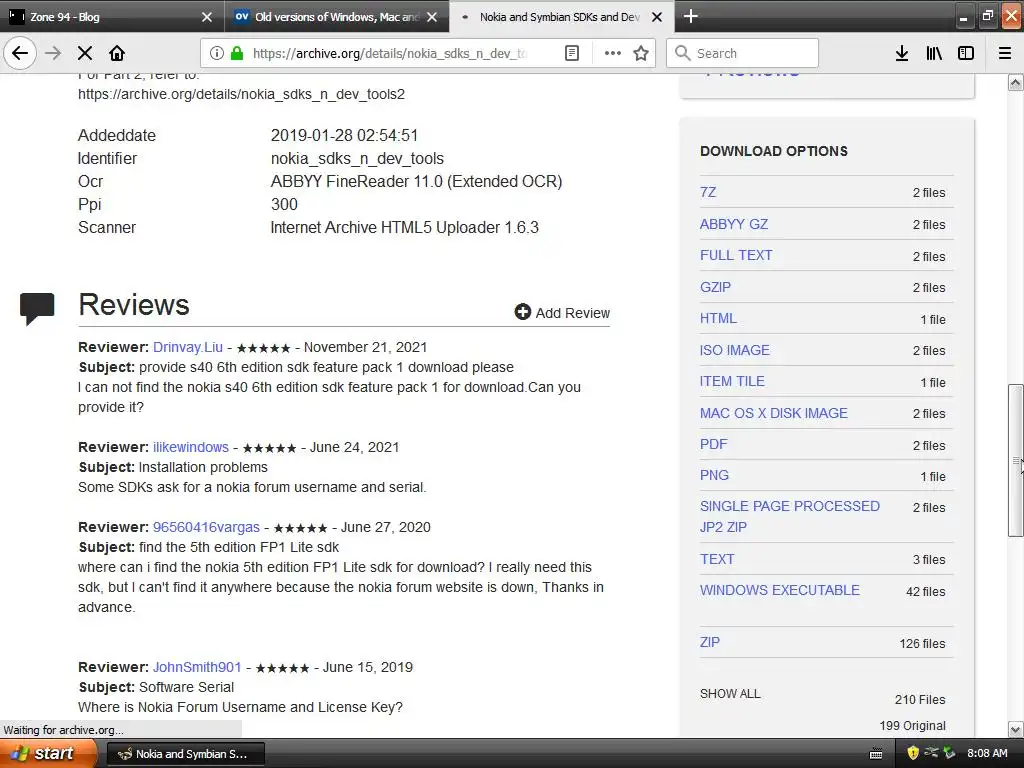Expand the PDF download option
Screen dimensions: 1024x768
click(713, 444)
